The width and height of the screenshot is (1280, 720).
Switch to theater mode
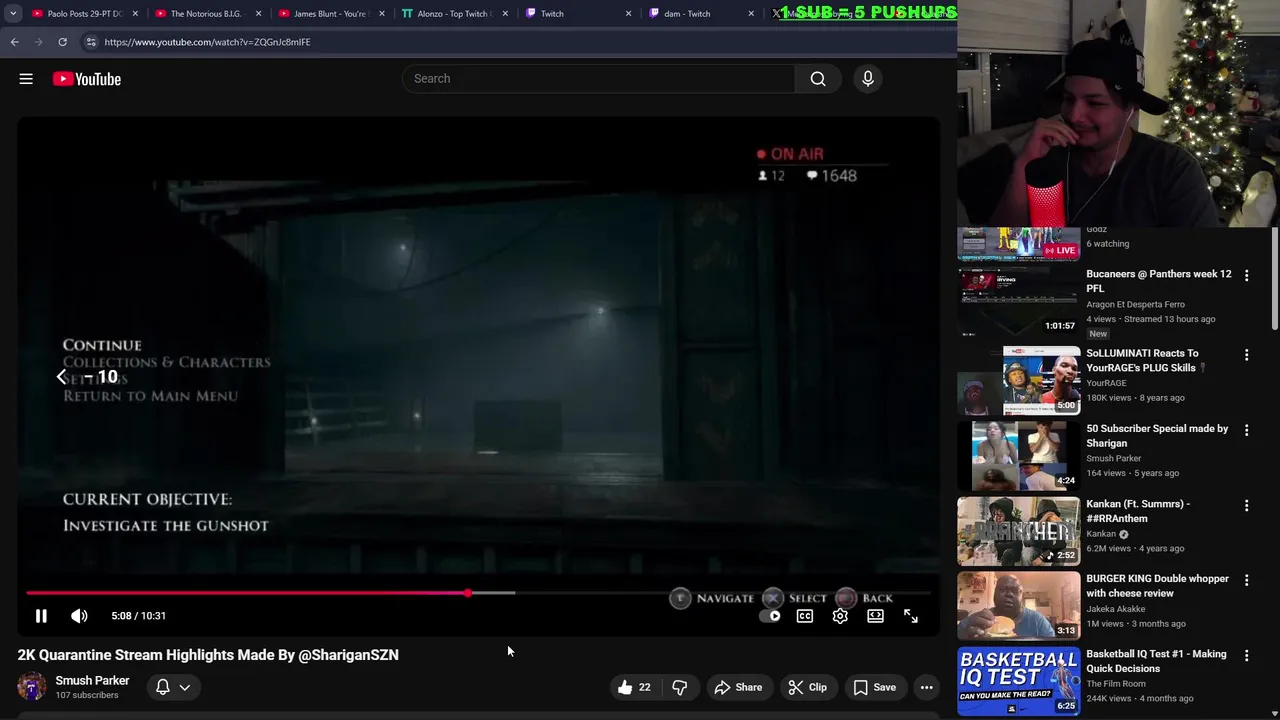click(x=875, y=616)
